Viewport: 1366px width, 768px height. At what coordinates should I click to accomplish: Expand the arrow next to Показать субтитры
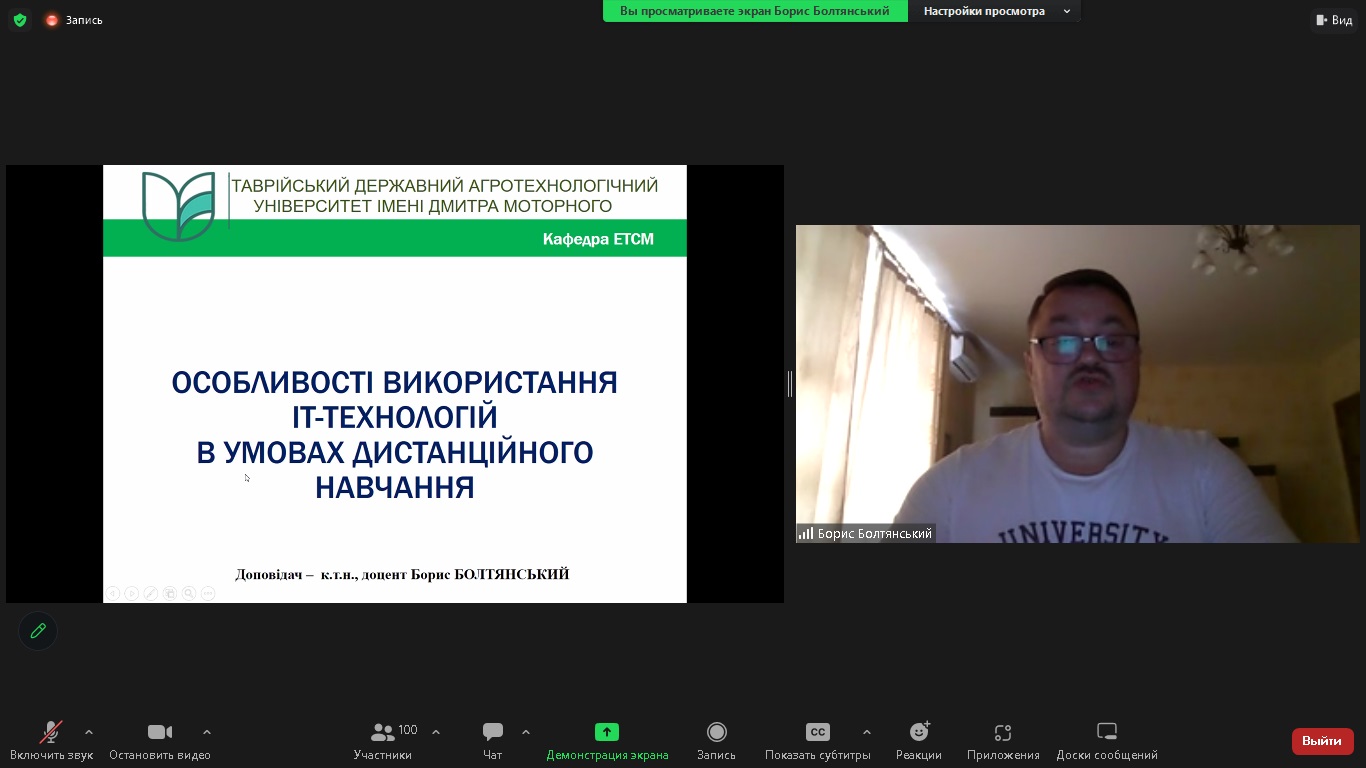coord(866,732)
